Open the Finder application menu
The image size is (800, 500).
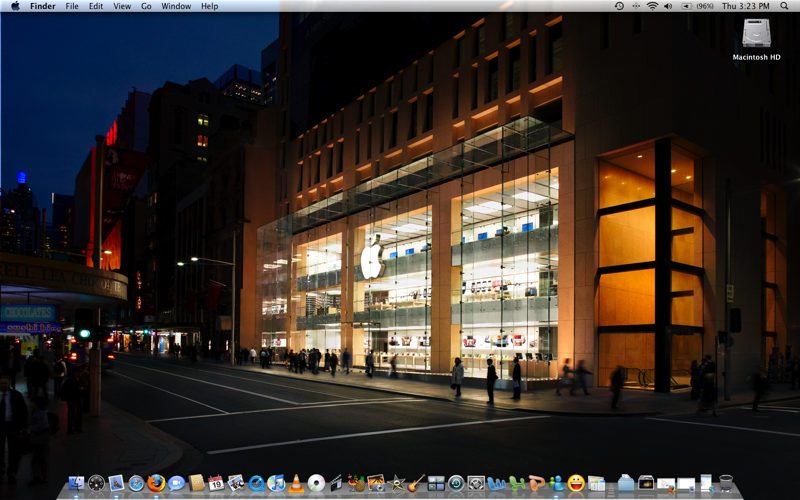(x=42, y=6)
